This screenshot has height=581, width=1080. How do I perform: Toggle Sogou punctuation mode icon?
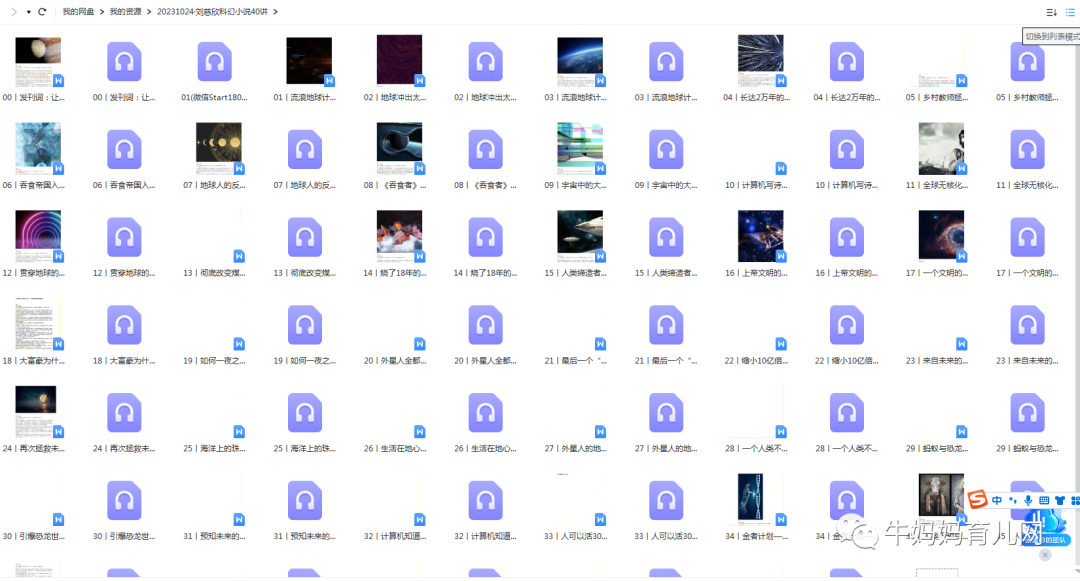click(1012, 500)
